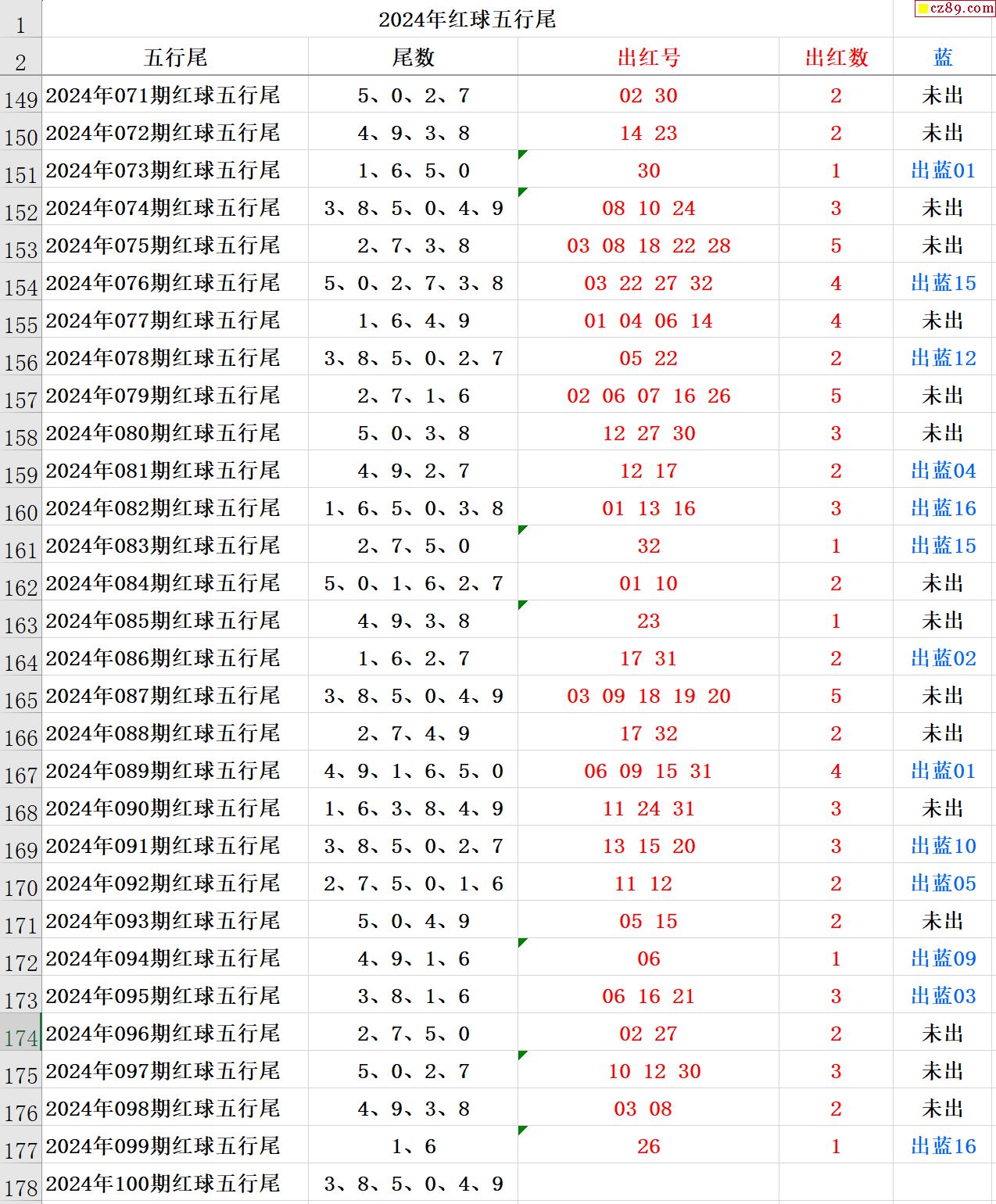Select 尾数 cell in 2024年092期 row
Screen dimensions: 996x1204
click(x=413, y=883)
